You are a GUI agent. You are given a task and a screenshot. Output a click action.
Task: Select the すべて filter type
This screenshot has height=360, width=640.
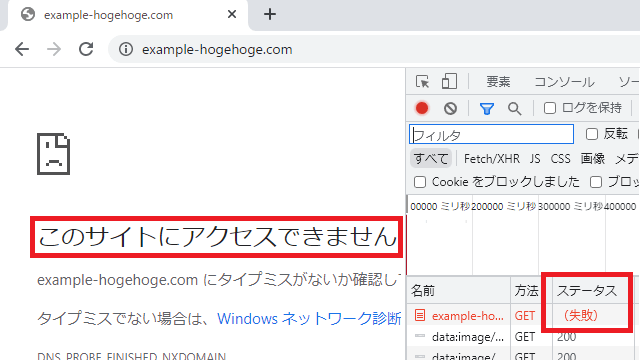431,158
